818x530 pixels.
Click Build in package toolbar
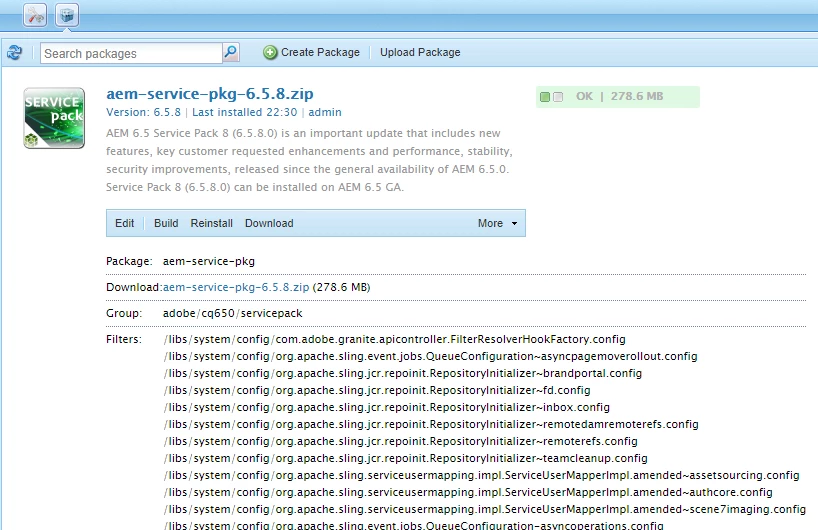(x=166, y=223)
